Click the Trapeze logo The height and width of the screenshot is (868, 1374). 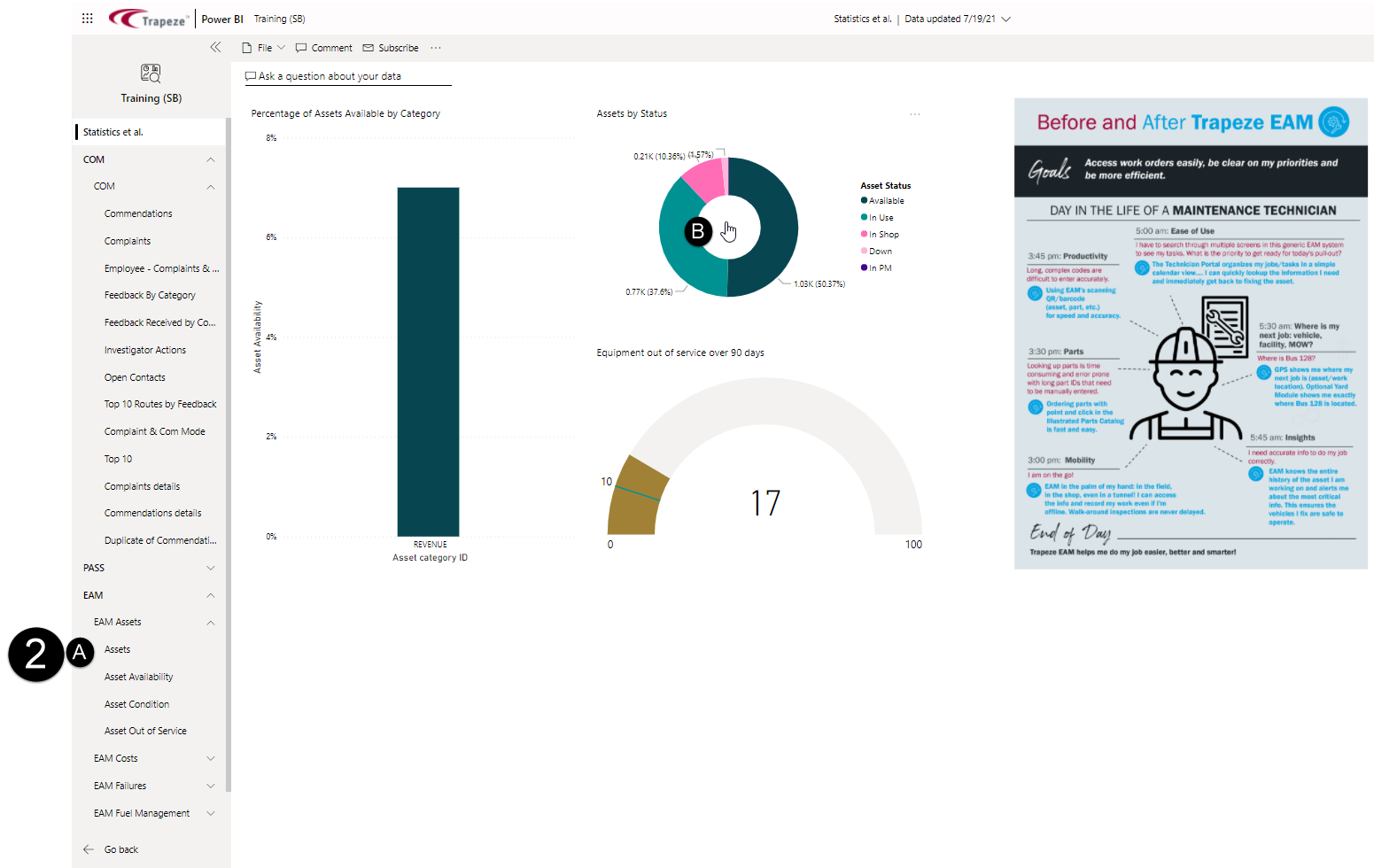click(x=147, y=18)
